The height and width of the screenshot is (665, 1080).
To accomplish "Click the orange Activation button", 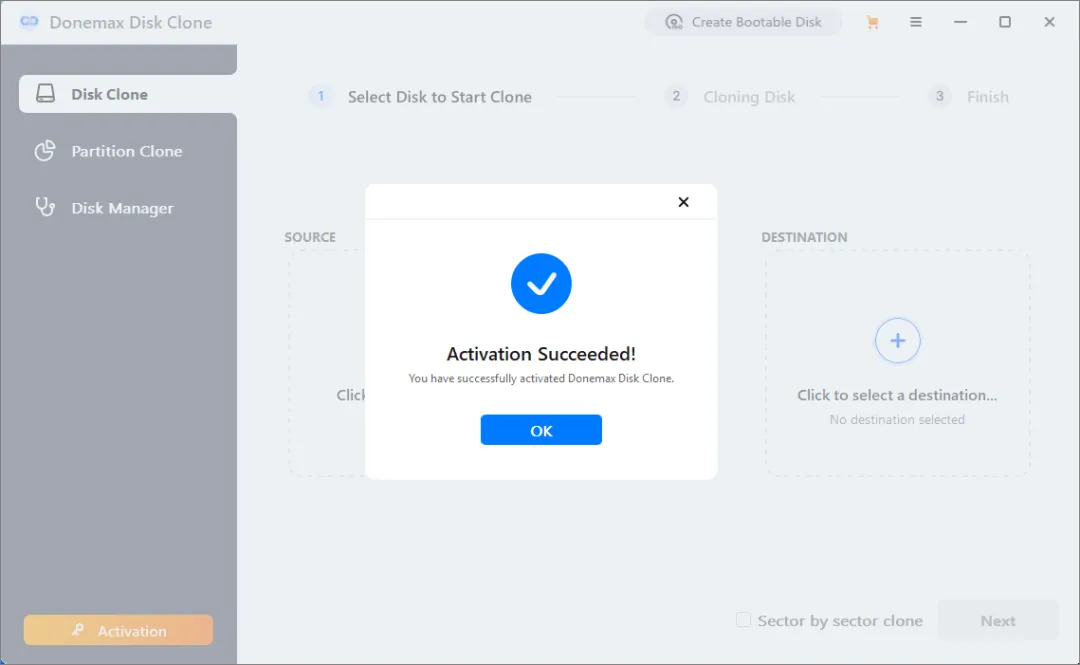I will (x=118, y=630).
